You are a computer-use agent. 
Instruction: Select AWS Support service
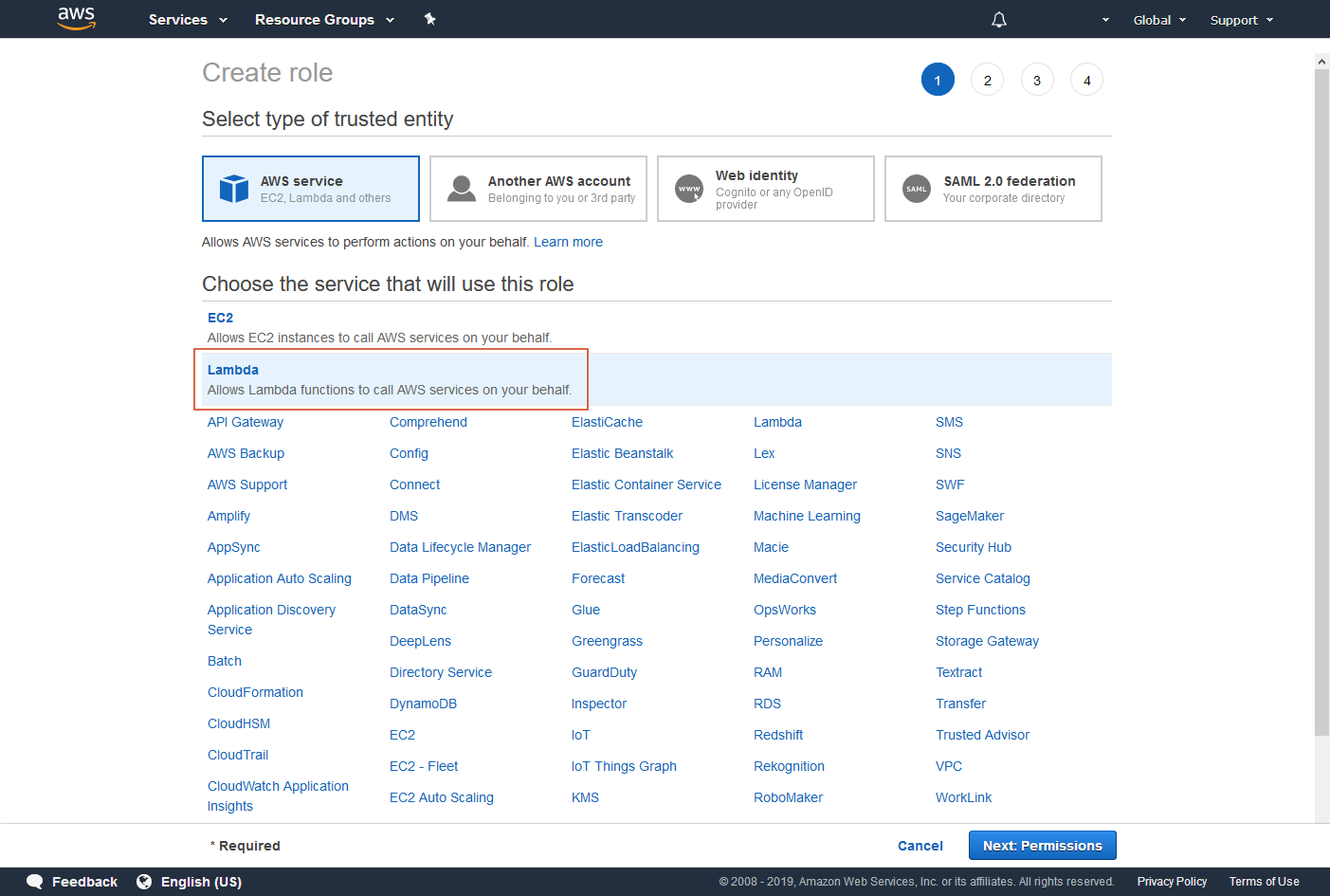click(247, 485)
